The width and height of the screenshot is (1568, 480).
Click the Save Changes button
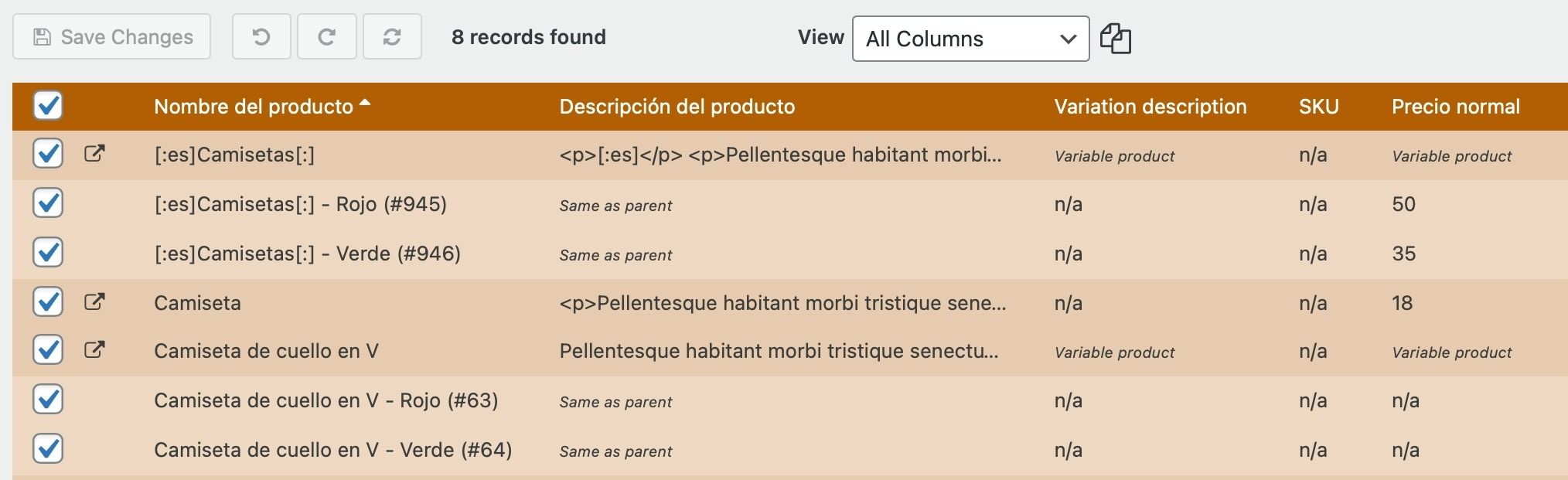(x=111, y=36)
